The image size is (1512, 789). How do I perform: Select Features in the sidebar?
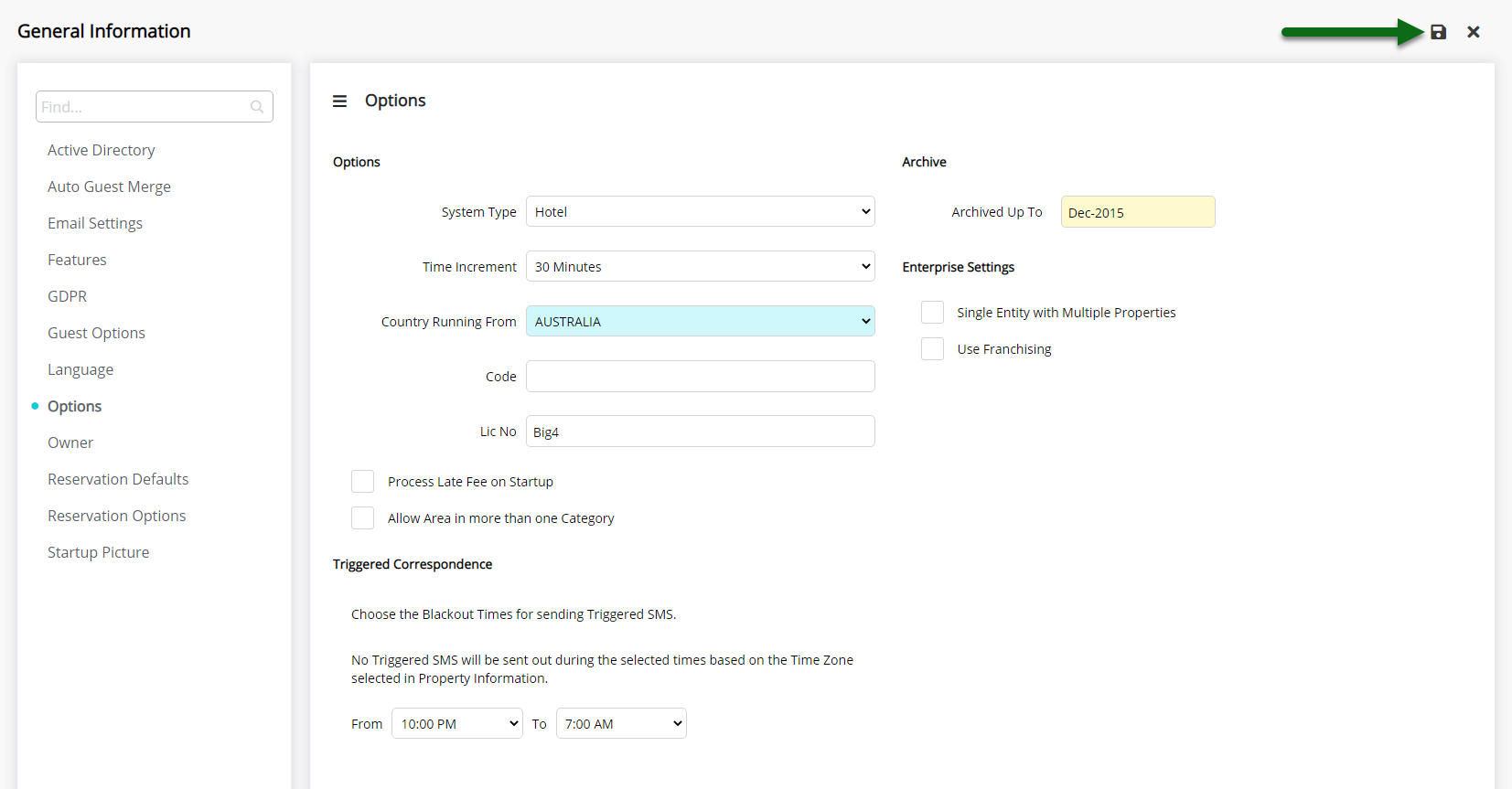77,260
